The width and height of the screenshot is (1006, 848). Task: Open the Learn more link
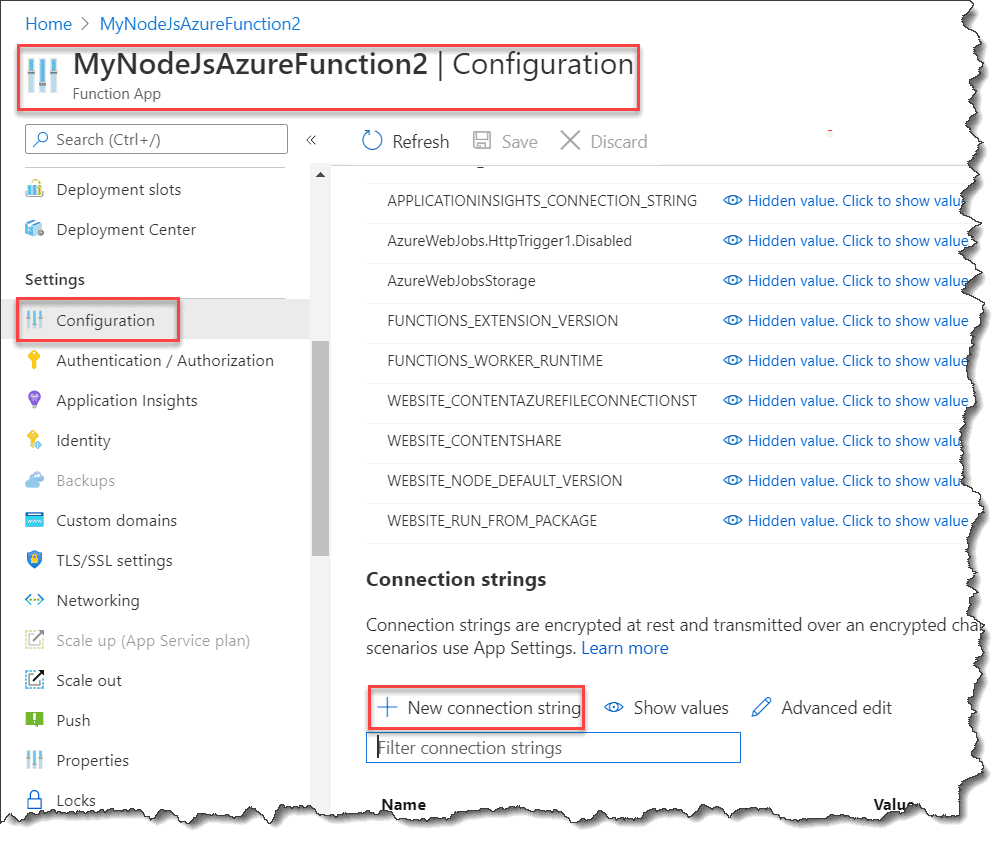click(x=624, y=647)
